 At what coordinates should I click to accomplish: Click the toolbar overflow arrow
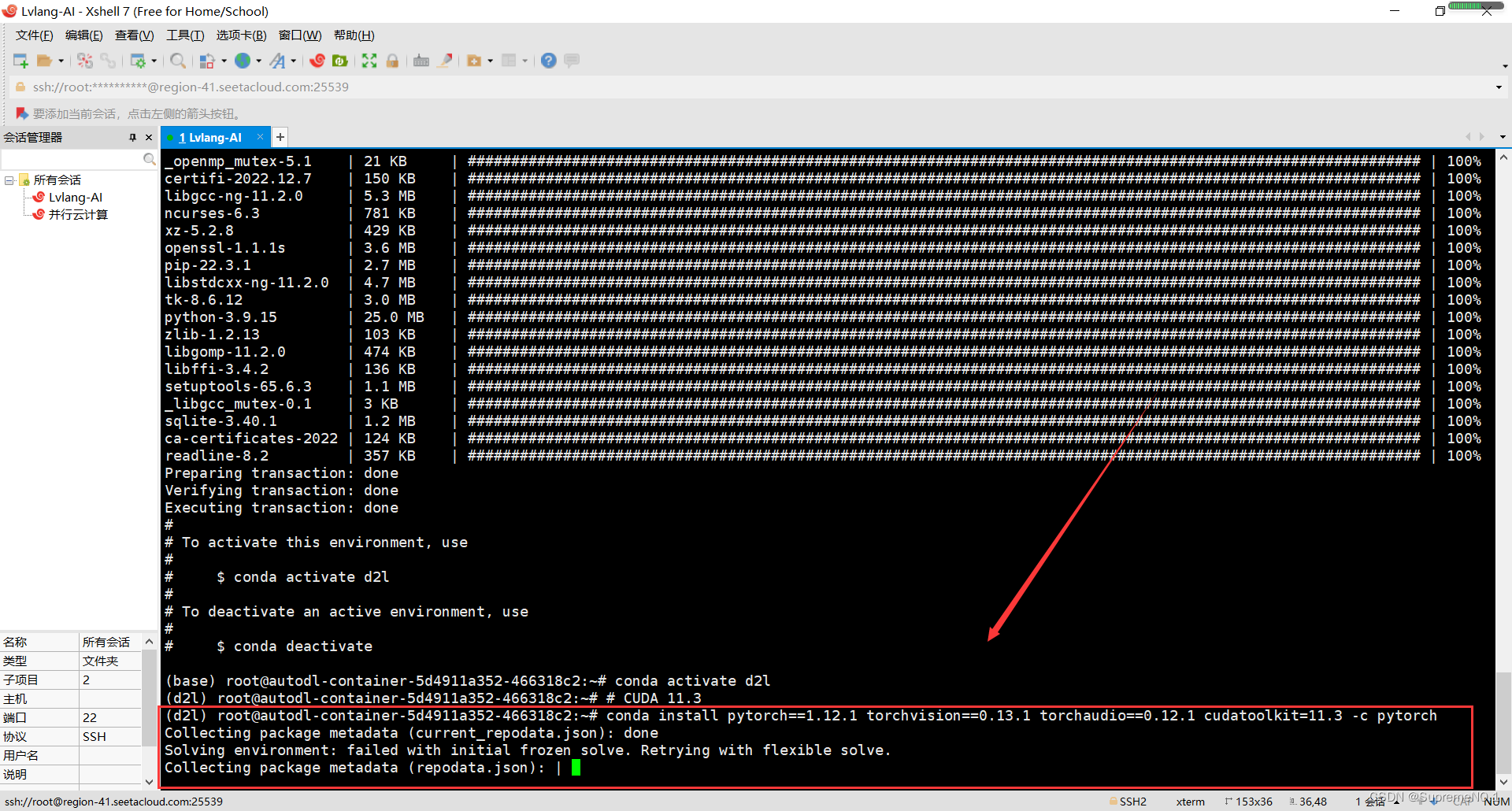pos(1506,66)
